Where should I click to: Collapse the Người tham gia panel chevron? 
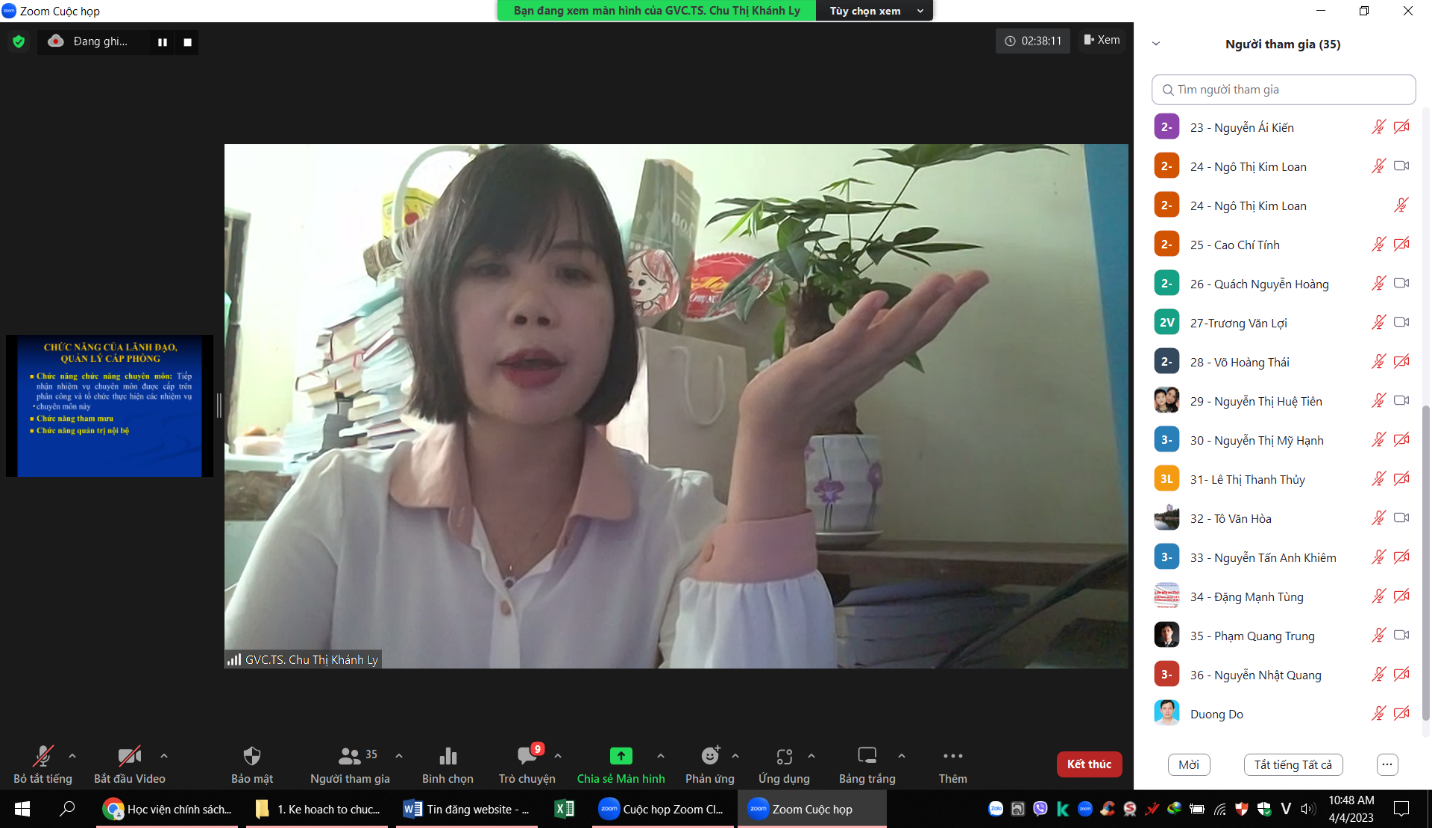pyautogui.click(x=1156, y=44)
